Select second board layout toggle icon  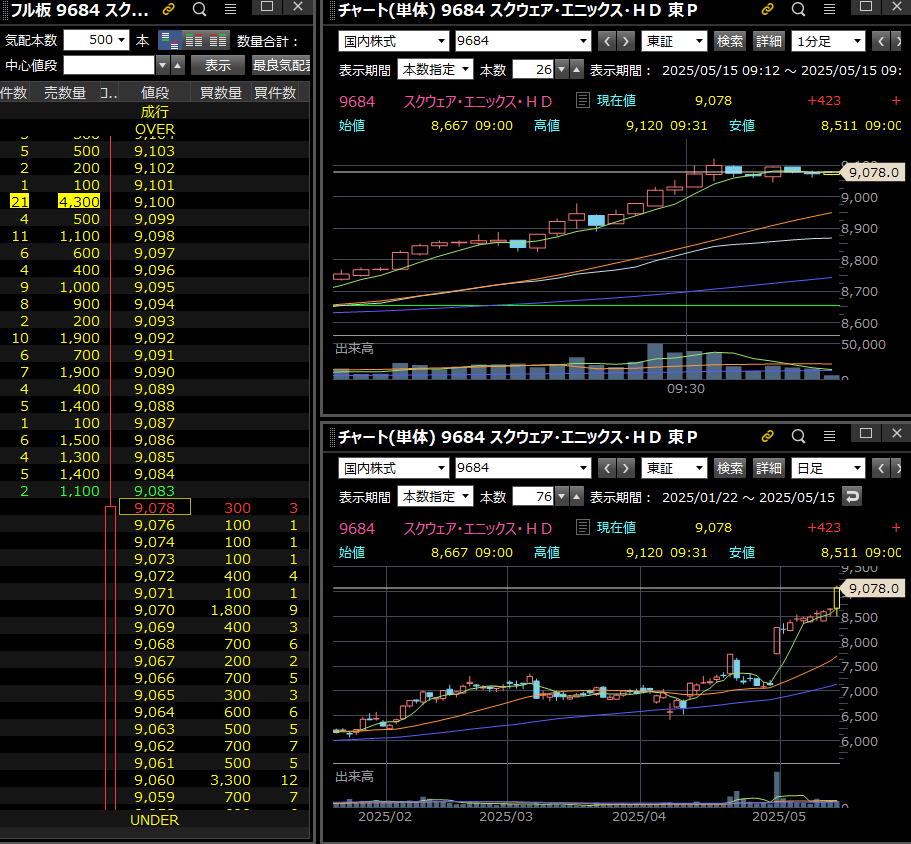pyautogui.click(x=193, y=41)
